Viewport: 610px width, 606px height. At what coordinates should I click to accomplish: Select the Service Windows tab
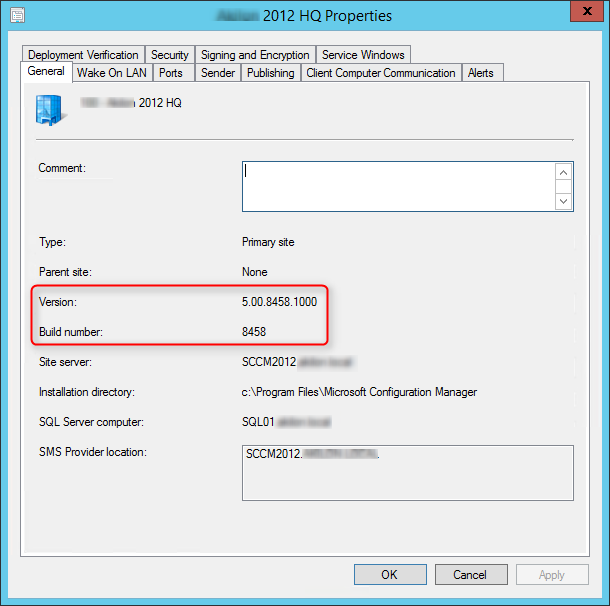pos(363,54)
